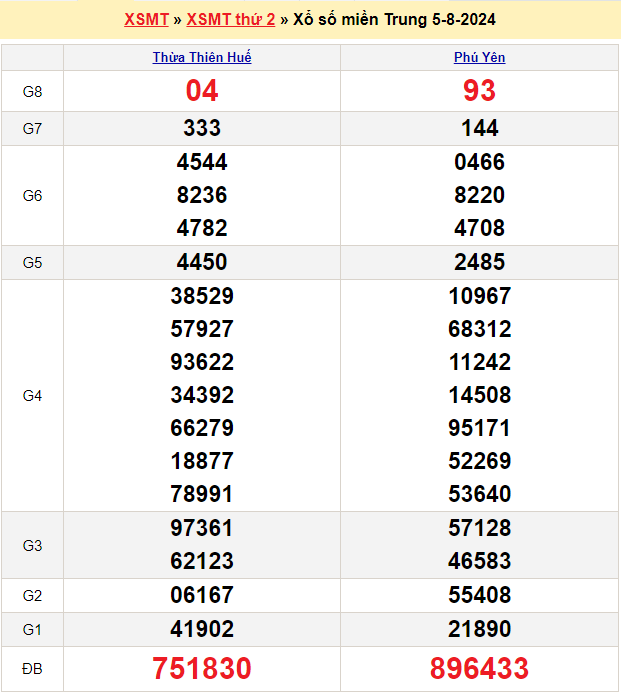Select the G7 result 333

pyautogui.click(x=202, y=128)
